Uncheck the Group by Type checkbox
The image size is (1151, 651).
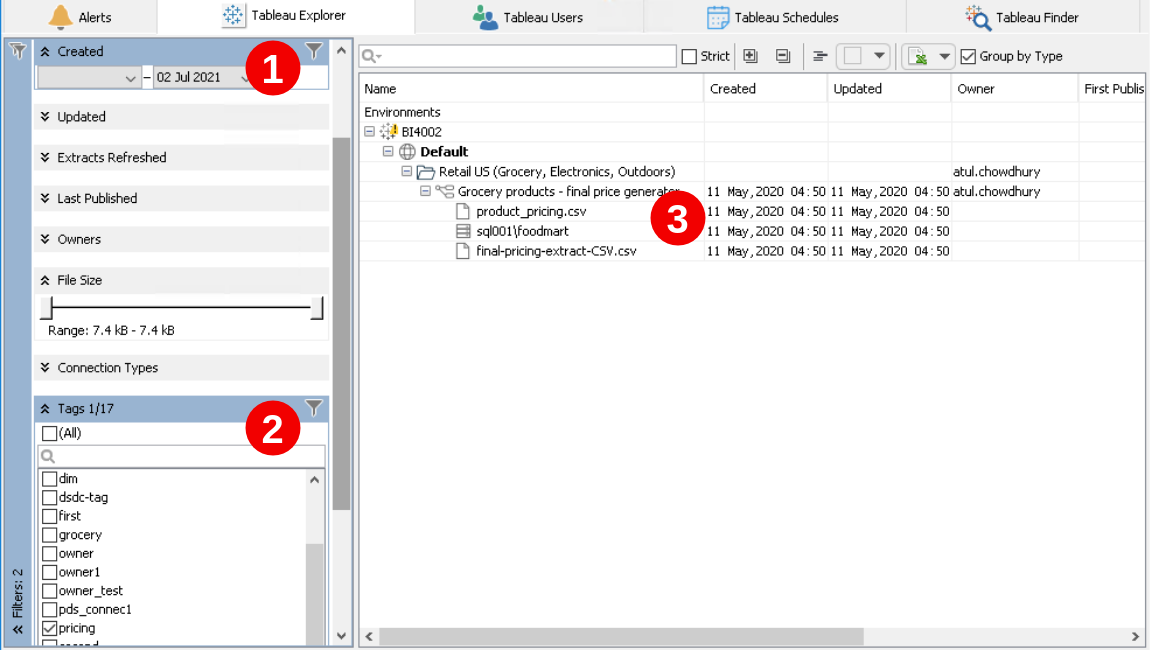(x=968, y=57)
